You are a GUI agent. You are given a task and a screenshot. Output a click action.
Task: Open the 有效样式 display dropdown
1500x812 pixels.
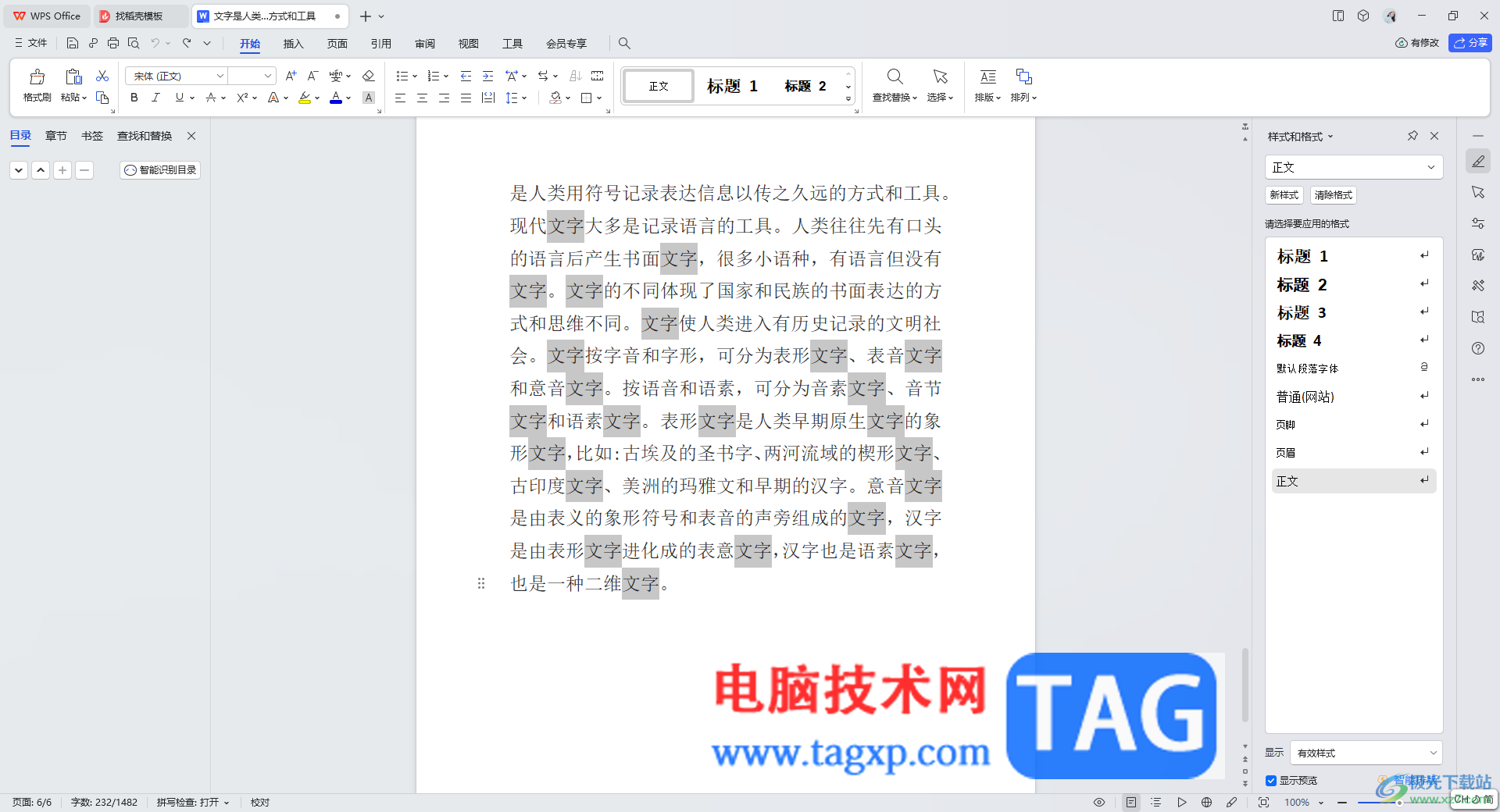tap(1366, 753)
